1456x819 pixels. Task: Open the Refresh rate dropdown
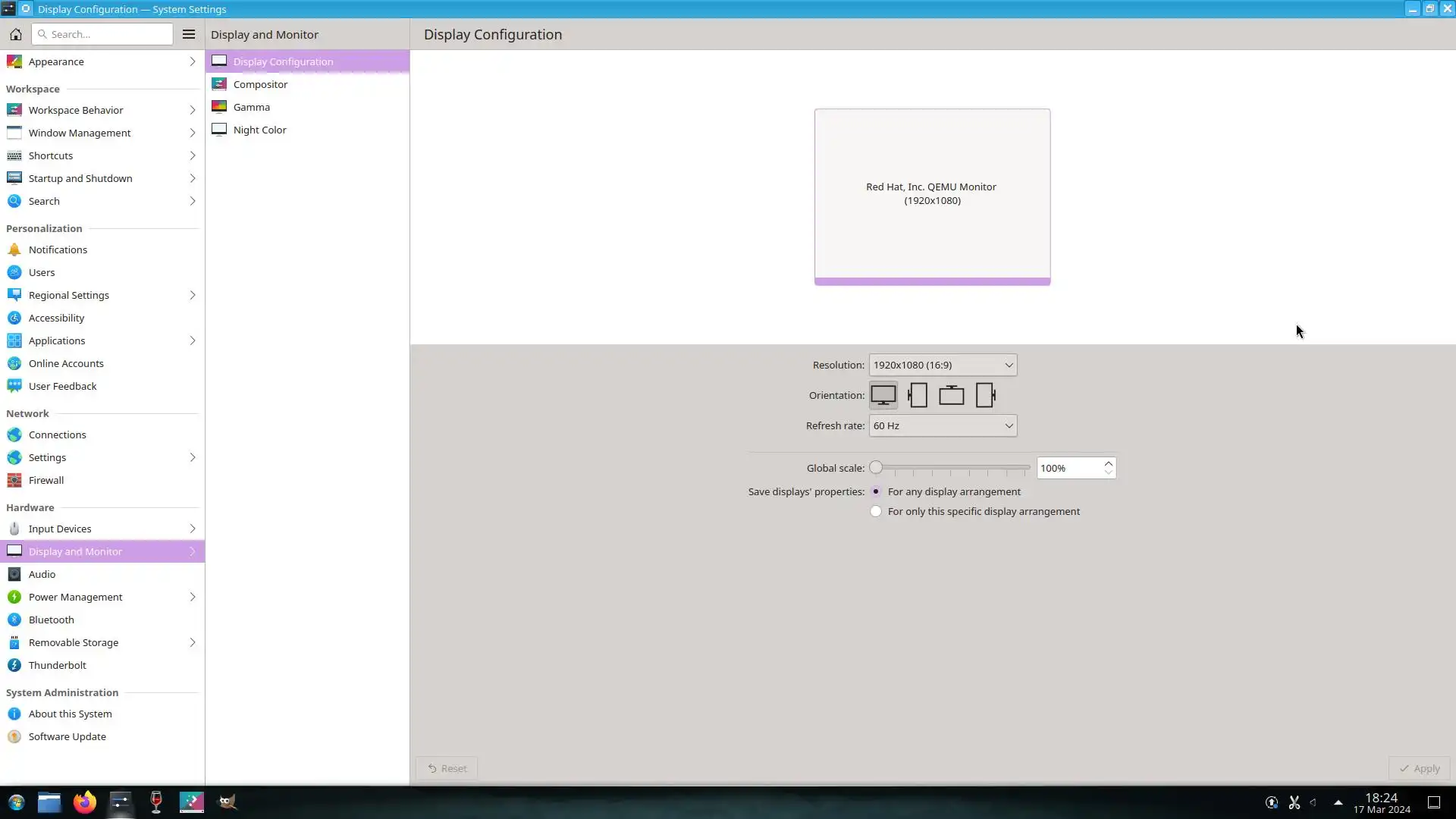pos(942,425)
